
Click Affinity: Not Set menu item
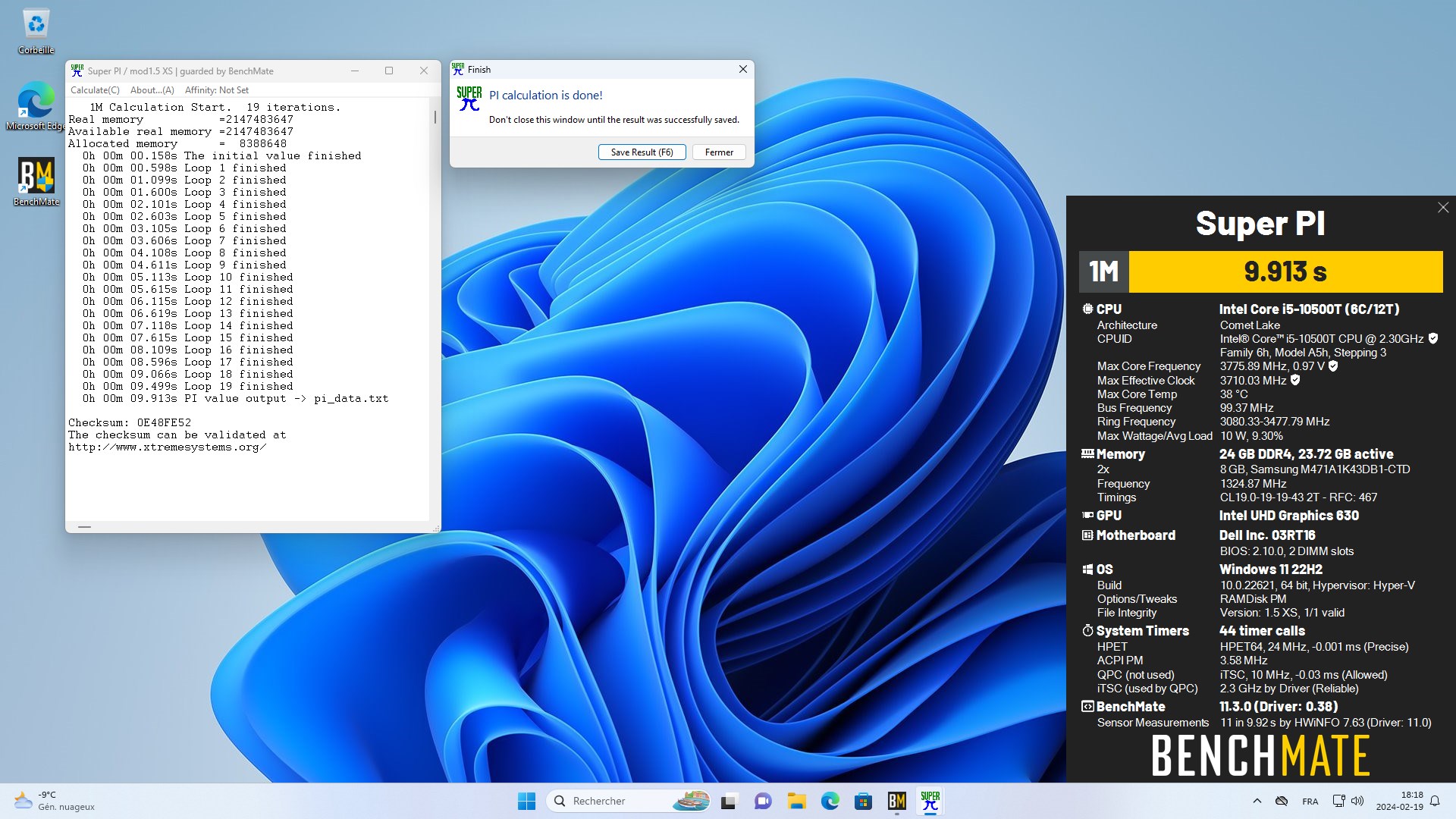(217, 89)
